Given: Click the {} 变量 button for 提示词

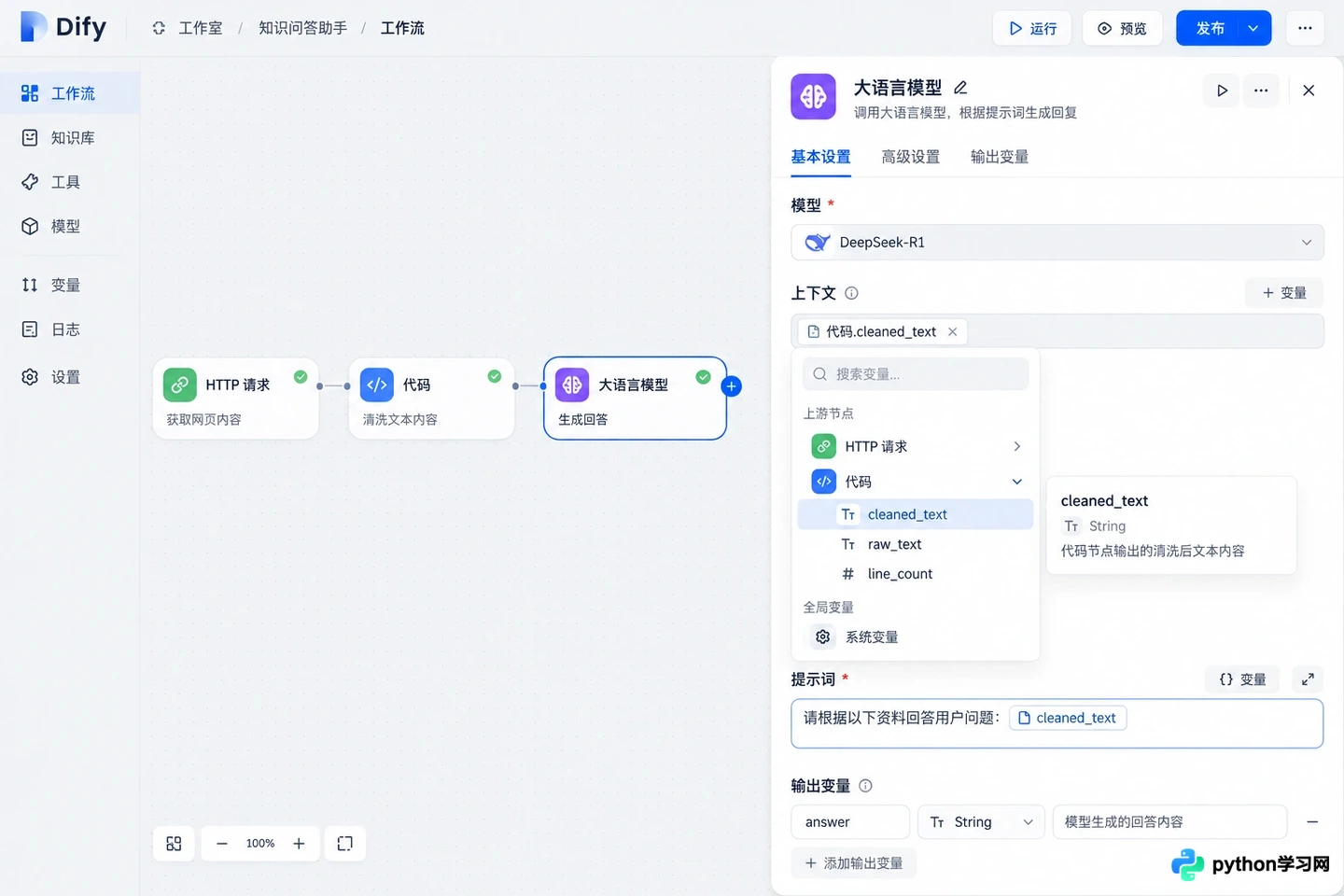Looking at the screenshot, I should (x=1242, y=679).
